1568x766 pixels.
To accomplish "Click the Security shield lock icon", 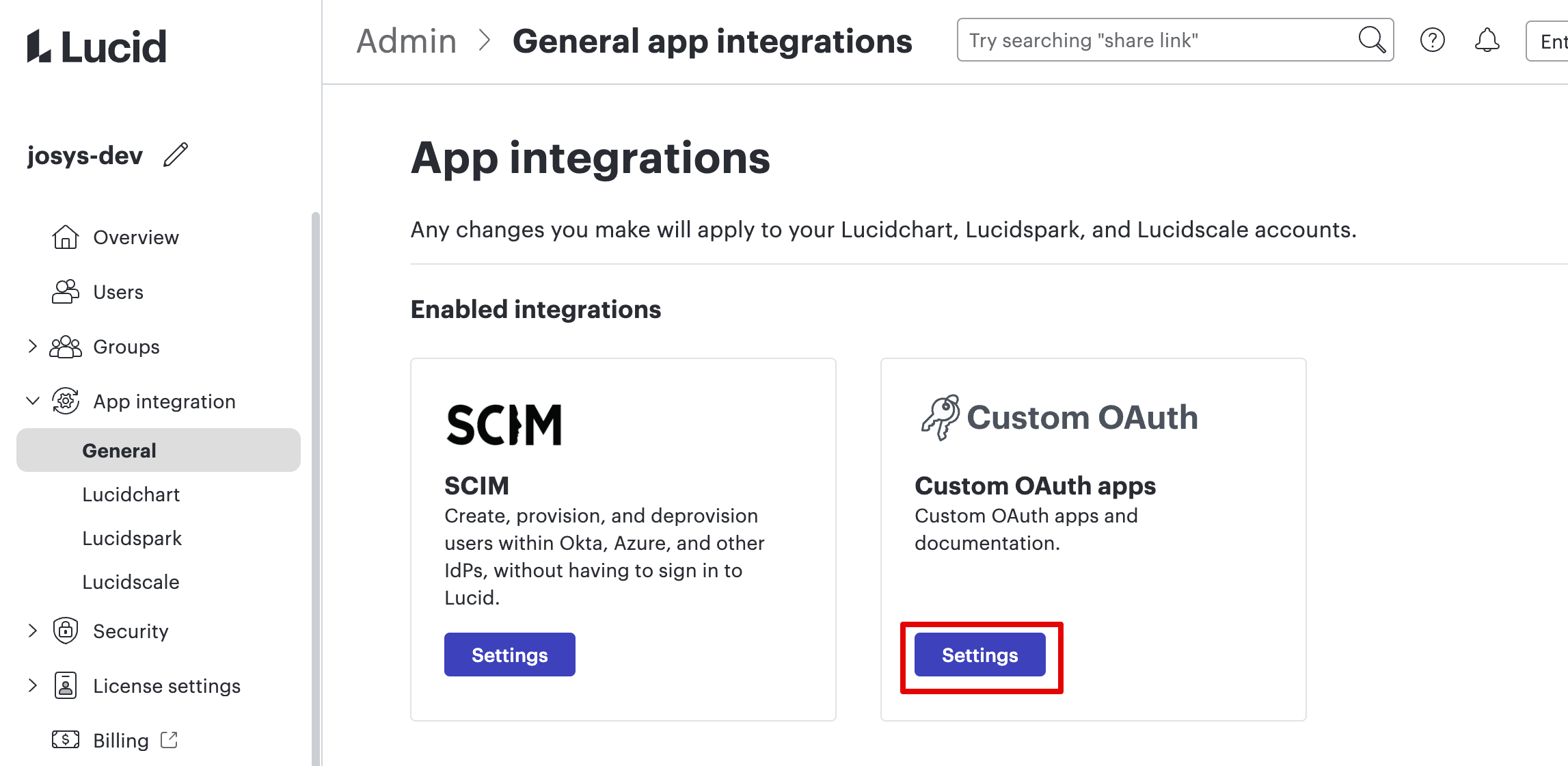I will (66, 631).
